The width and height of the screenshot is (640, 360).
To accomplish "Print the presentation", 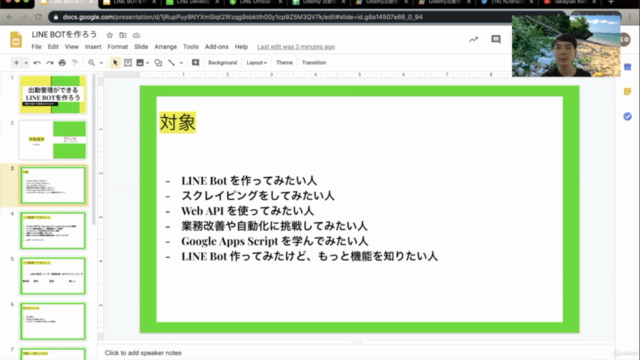I will [x=62, y=62].
